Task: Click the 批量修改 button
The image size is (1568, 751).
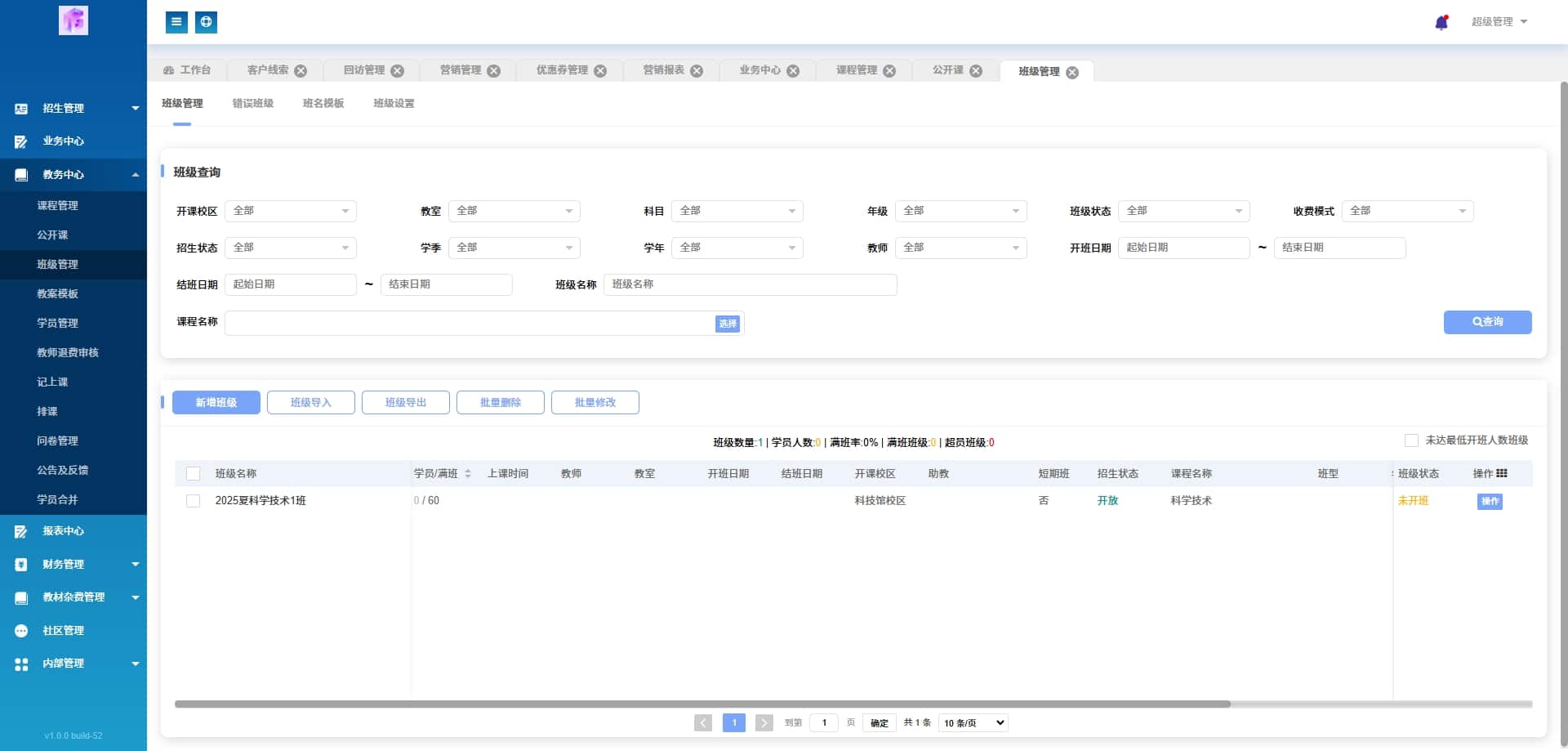Action: 595,403
